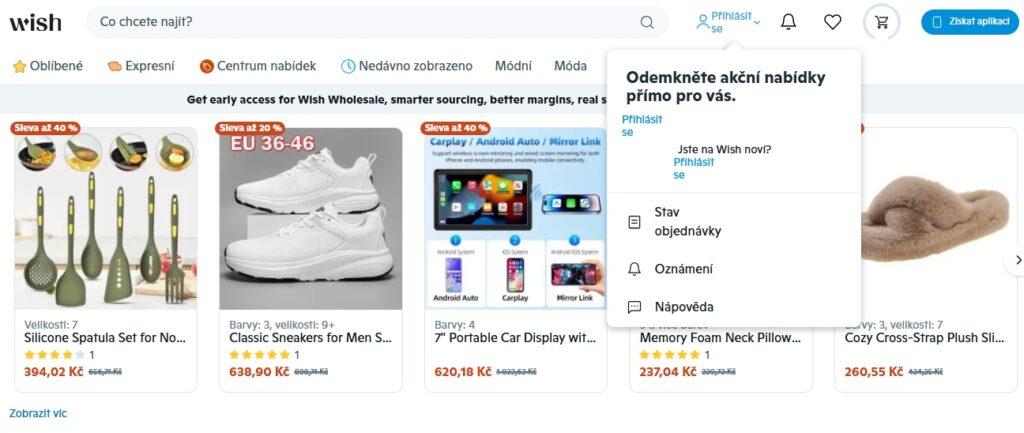Open the notifications bell in header
Viewport: 1024px width, 433px height.
(x=788, y=22)
